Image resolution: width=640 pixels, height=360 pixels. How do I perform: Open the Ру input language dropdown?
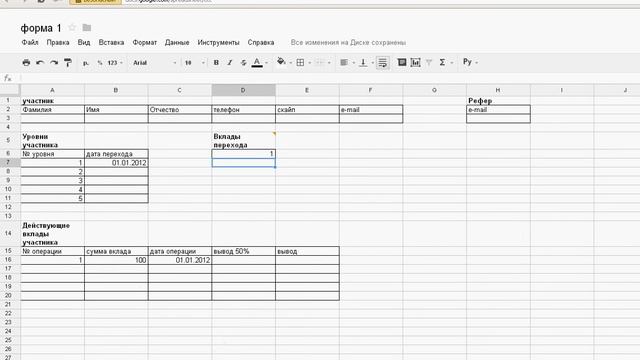point(470,62)
